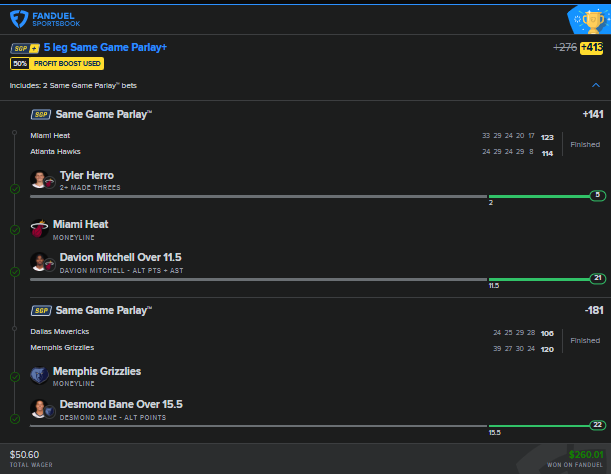Screen dimensions: 611x474
Task: Click the +141 parlay odds
Action: coord(593,115)
